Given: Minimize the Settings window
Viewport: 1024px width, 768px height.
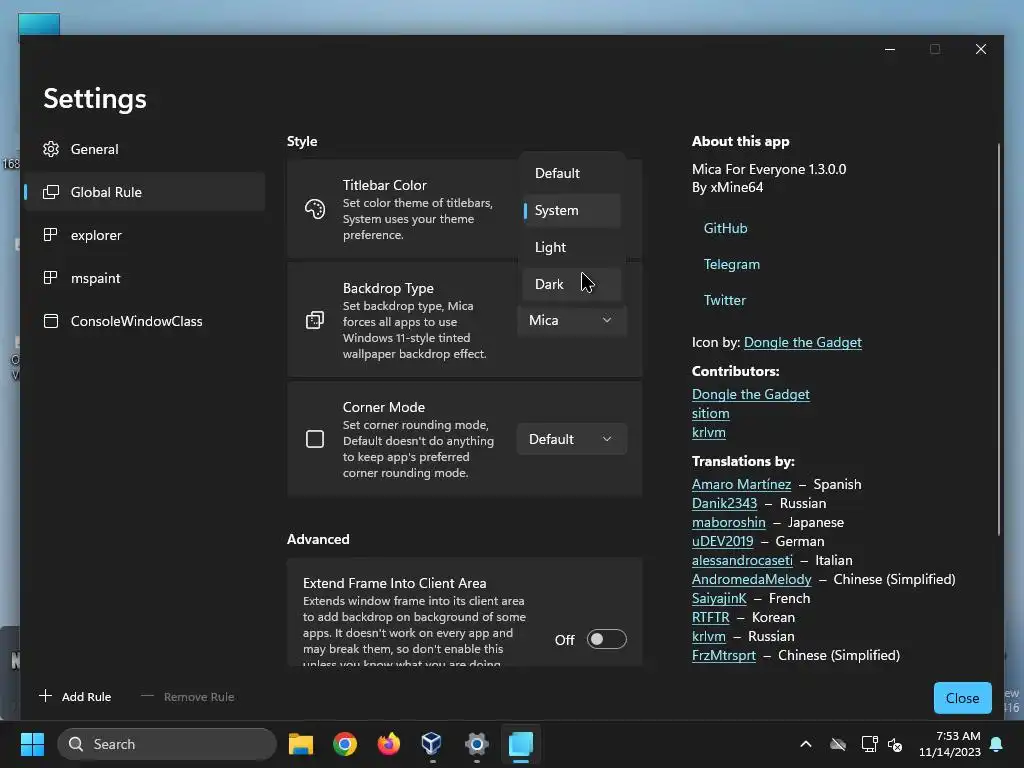Looking at the screenshot, I should pos(889,50).
